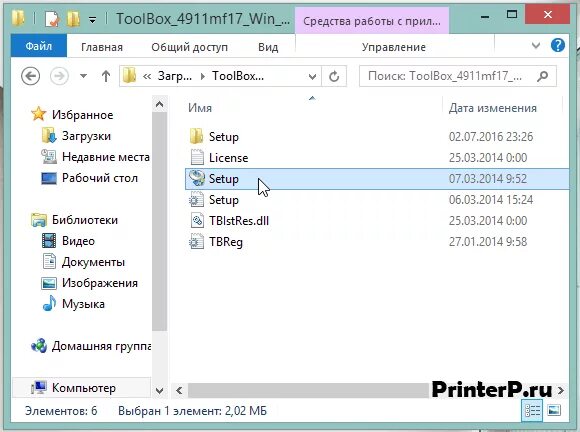Viewport: 580px width, 432px height.
Task: Select Библиотеки in the navigation pane
Action: pos(85,220)
